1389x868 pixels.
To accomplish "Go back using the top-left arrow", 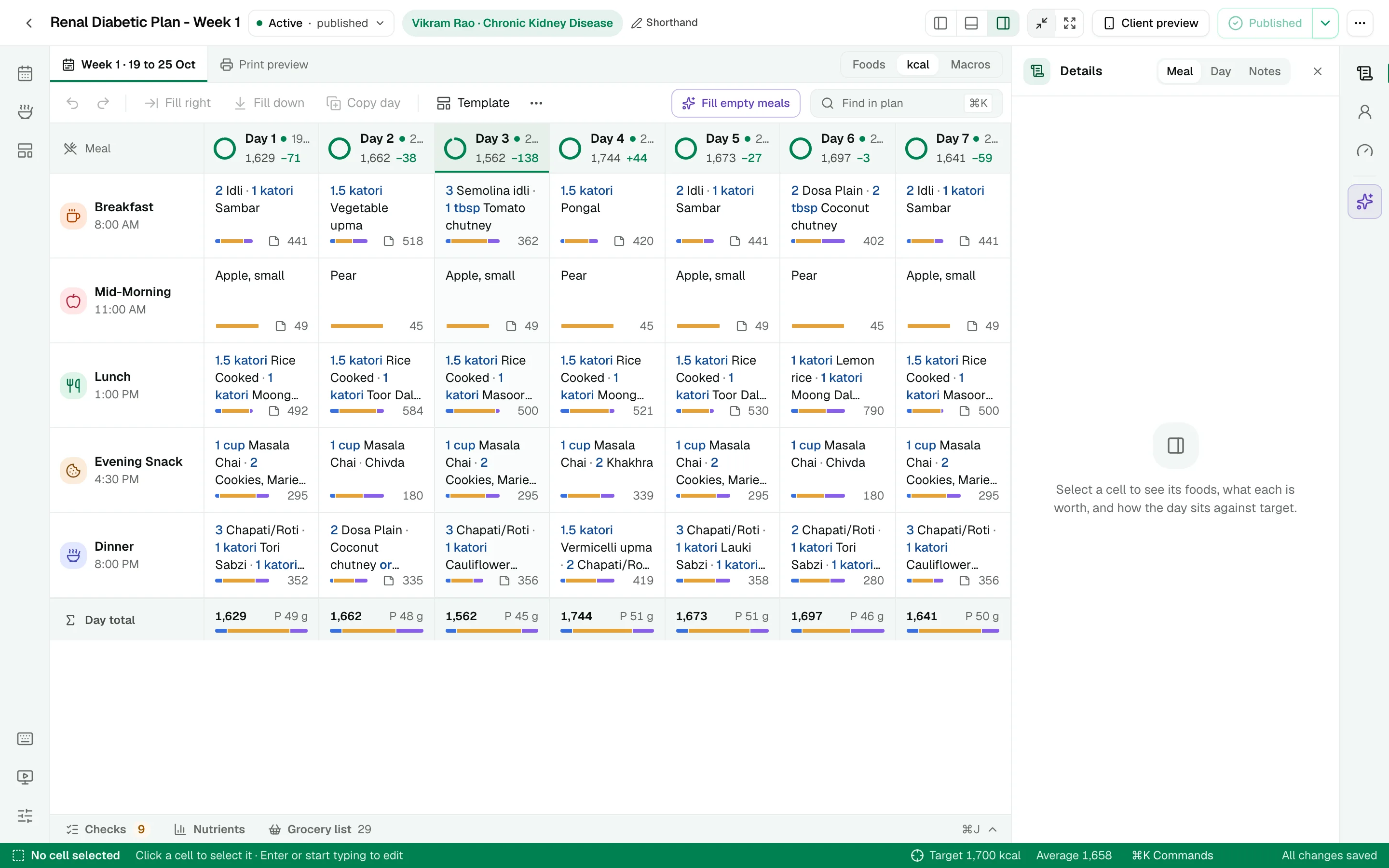I will 29,23.
